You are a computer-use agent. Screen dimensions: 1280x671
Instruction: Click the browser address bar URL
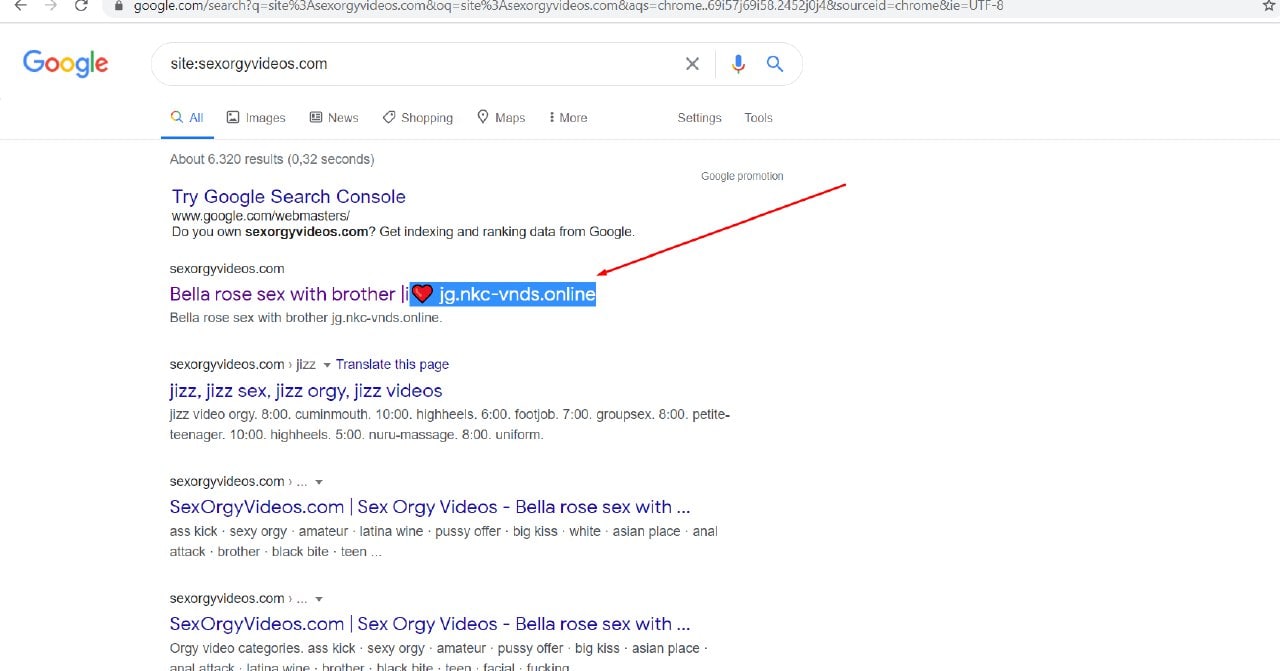pyautogui.click(x=568, y=6)
